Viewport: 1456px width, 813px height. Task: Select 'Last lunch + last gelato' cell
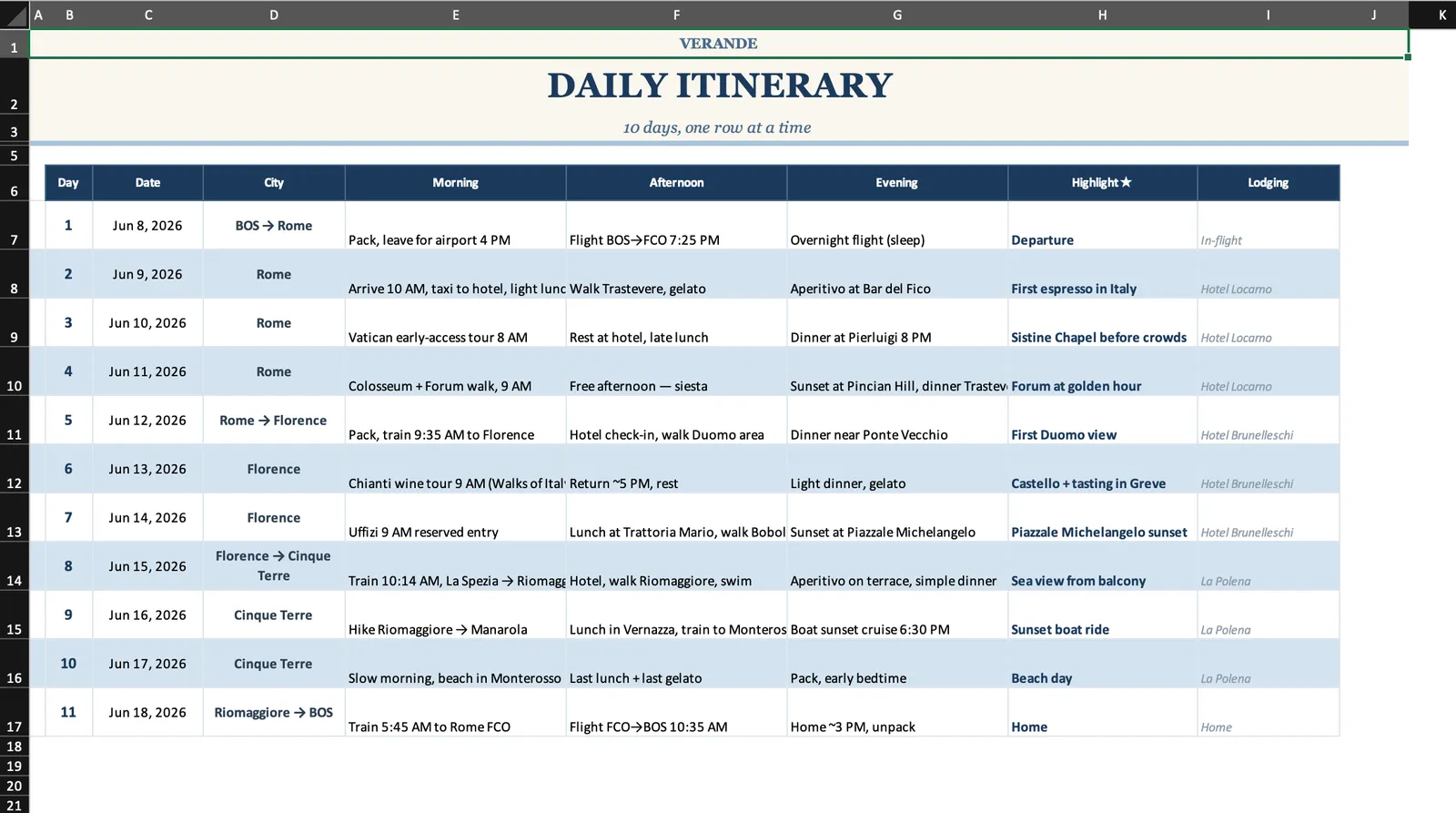tap(676, 664)
